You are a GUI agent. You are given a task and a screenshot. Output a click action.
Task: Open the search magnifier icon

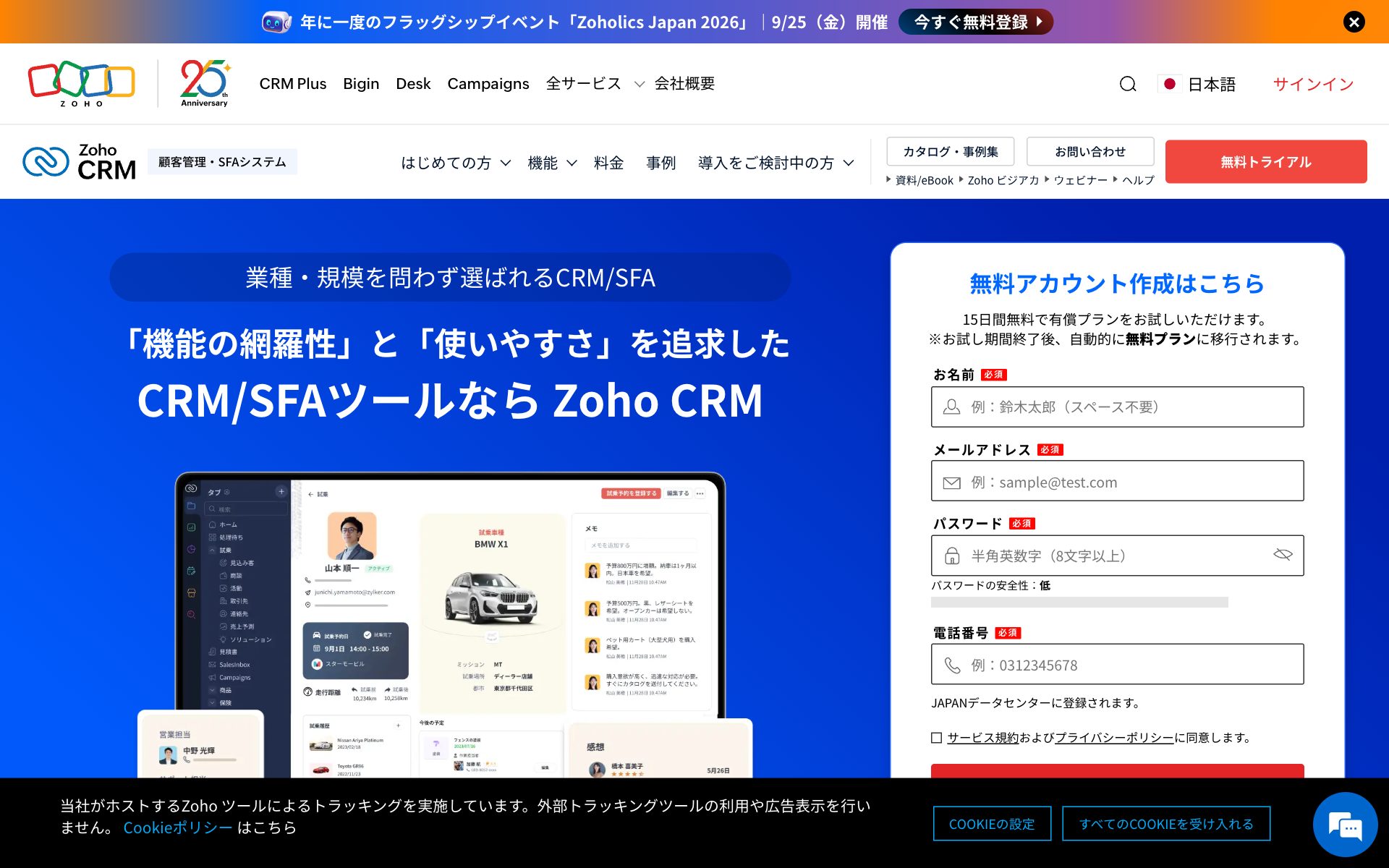click(x=1127, y=84)
